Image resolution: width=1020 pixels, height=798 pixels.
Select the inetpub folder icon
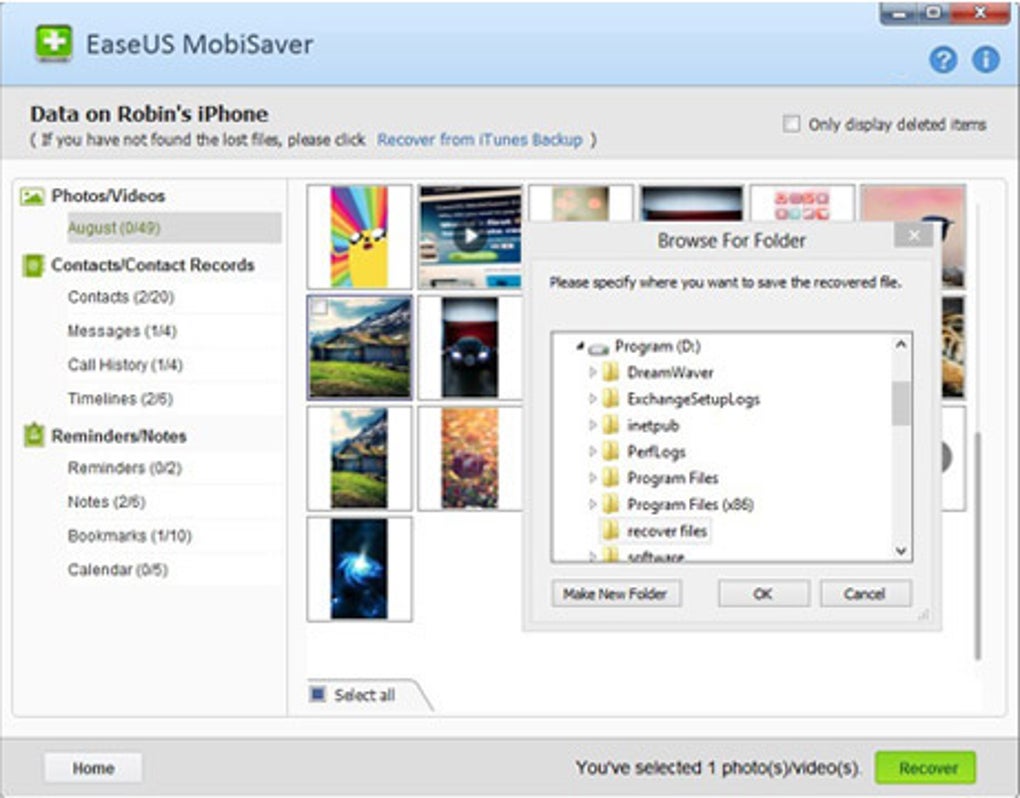tap(610, 425)
